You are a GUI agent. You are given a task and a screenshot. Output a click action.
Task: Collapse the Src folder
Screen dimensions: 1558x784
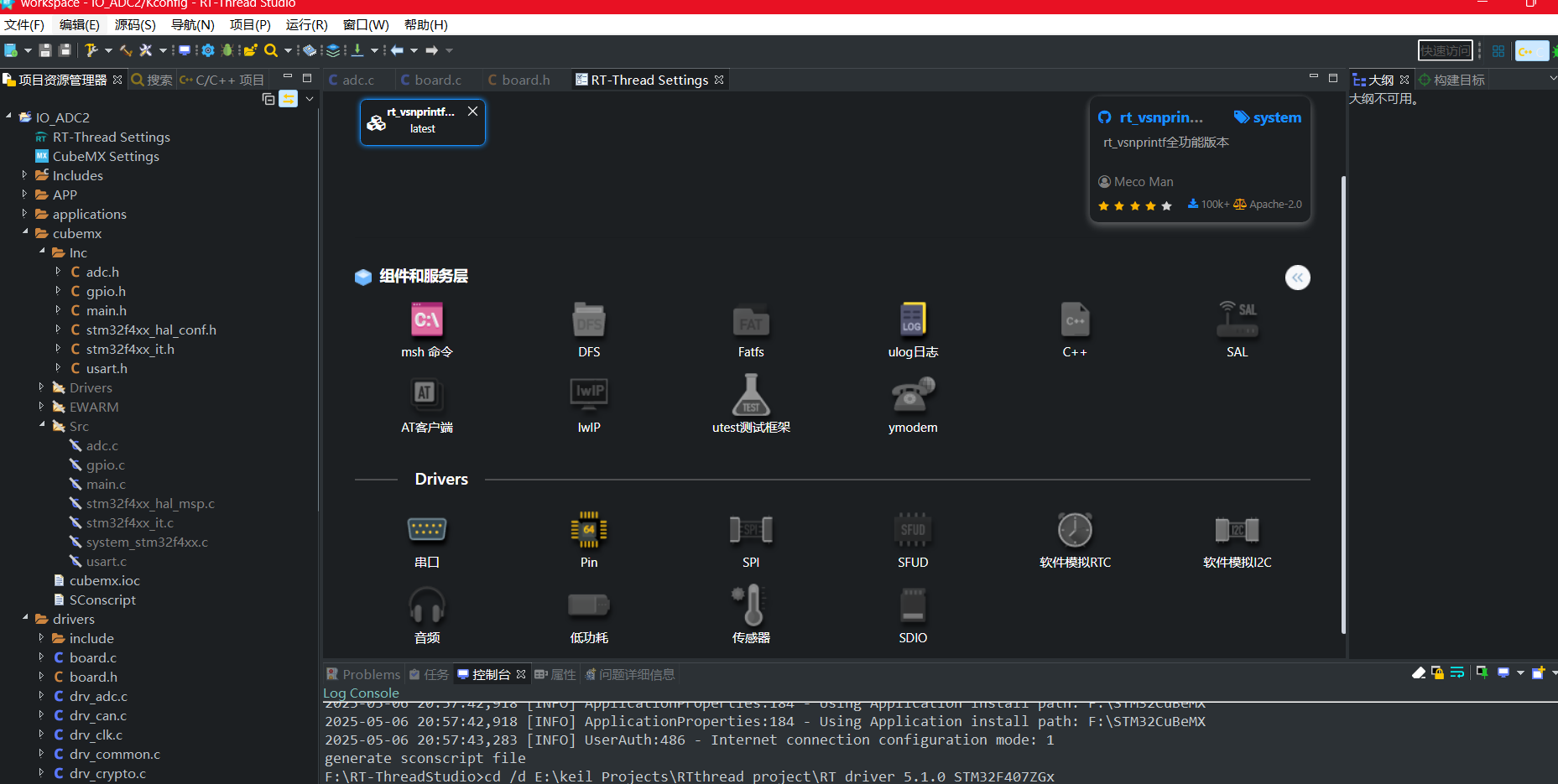[42, 425]
